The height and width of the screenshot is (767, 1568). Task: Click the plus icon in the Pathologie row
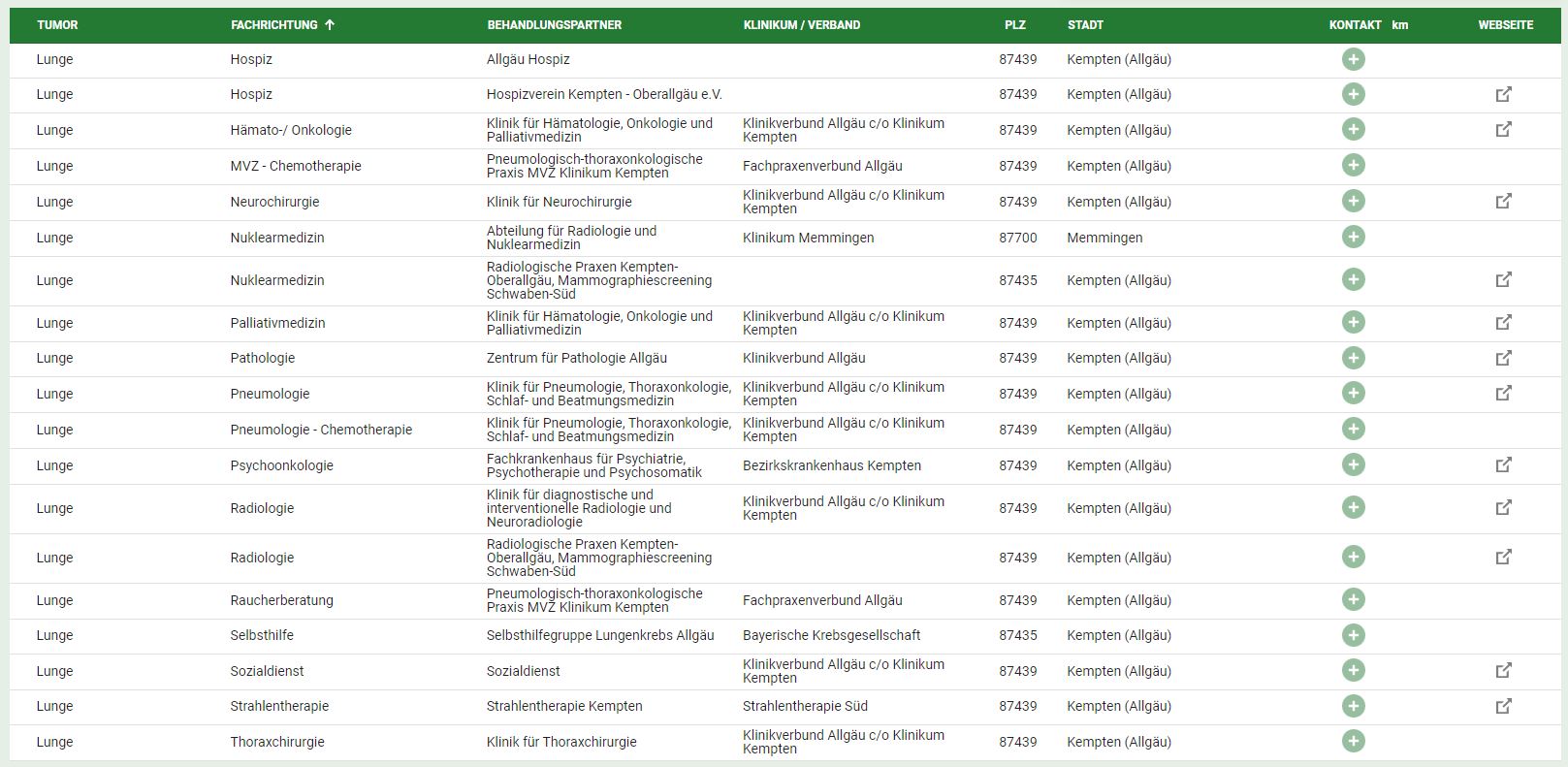pos(1353,358)
